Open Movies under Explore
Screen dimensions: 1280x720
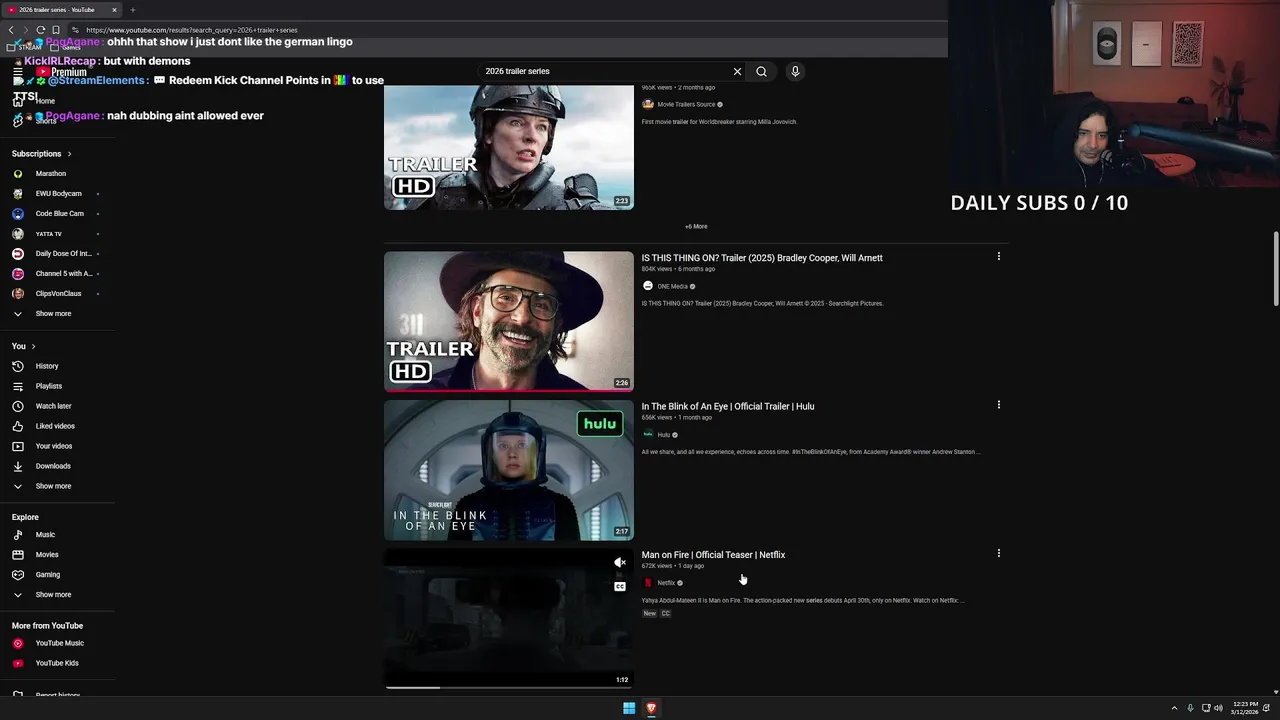(47, 555)
